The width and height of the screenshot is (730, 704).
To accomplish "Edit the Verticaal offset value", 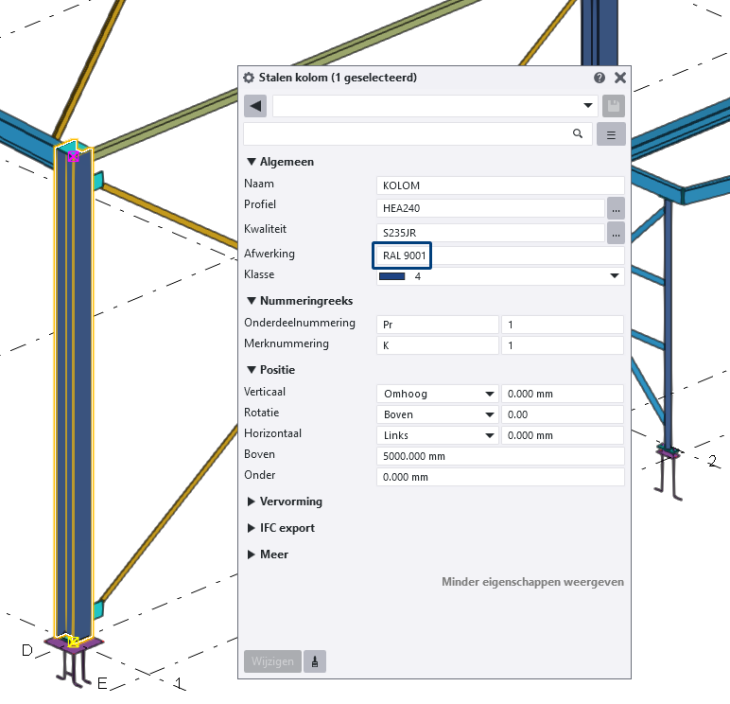I will click(562, 394).
